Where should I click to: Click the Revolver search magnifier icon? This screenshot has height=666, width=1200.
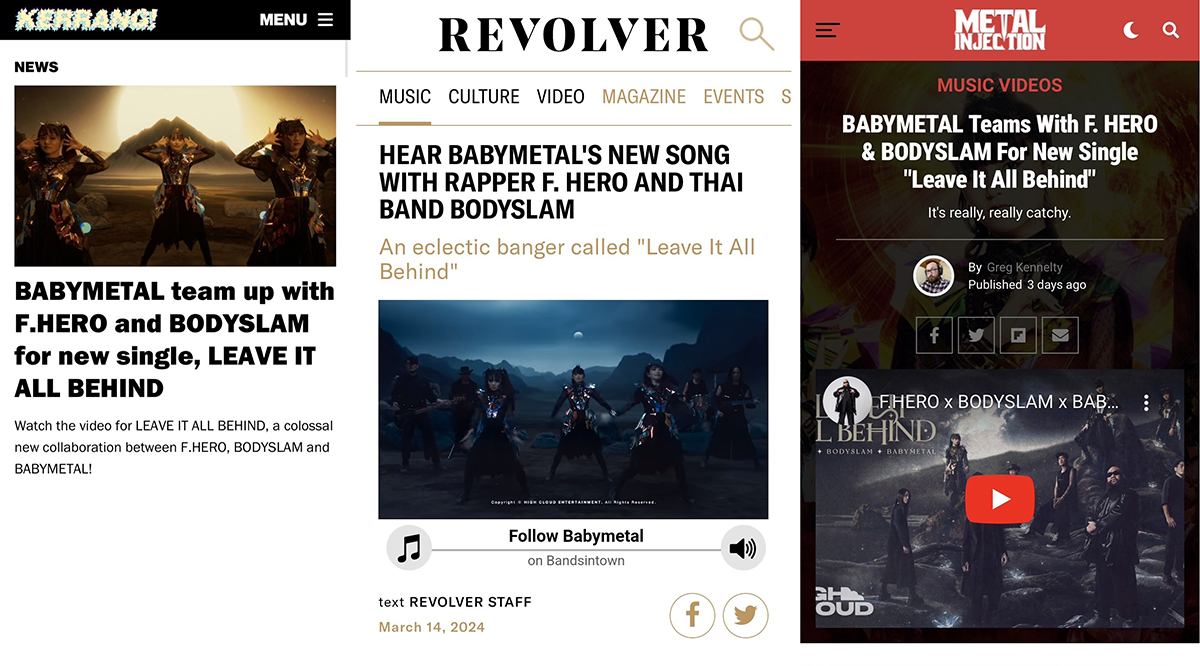(x=757, y=34)
